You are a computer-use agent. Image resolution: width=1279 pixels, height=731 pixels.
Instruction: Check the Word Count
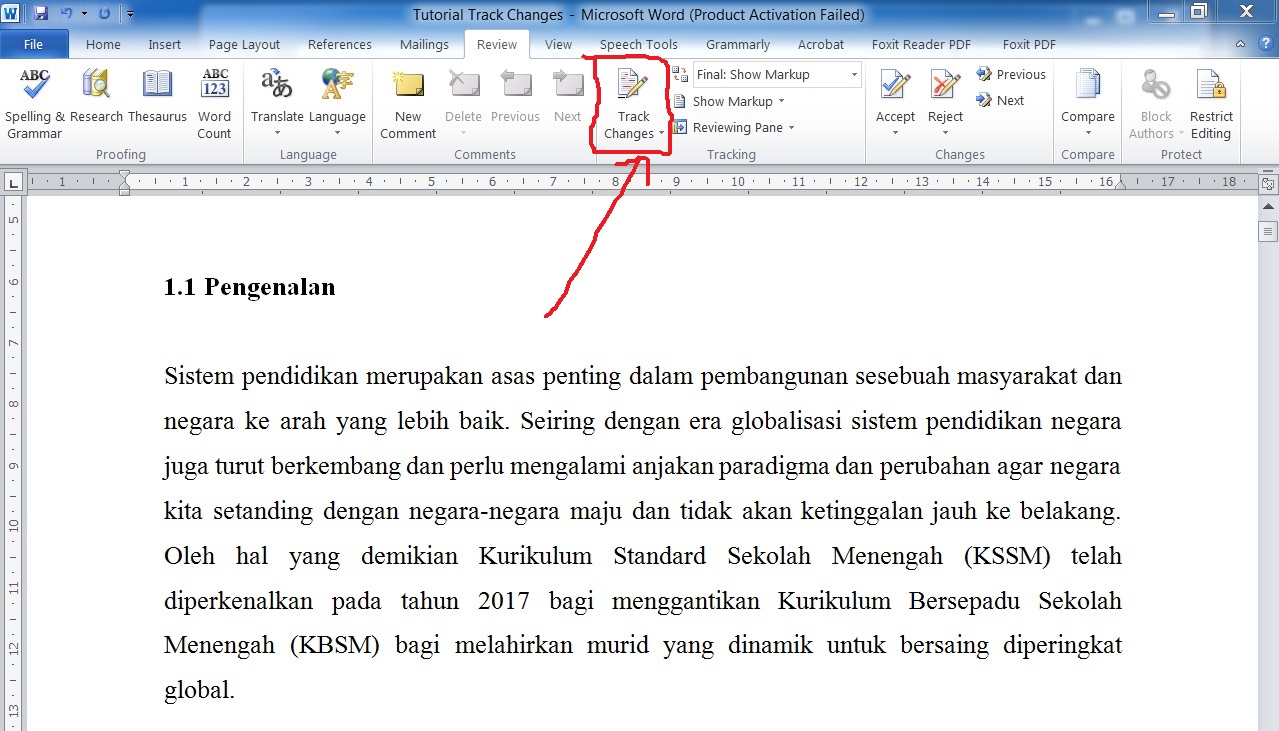pos(214,87)
